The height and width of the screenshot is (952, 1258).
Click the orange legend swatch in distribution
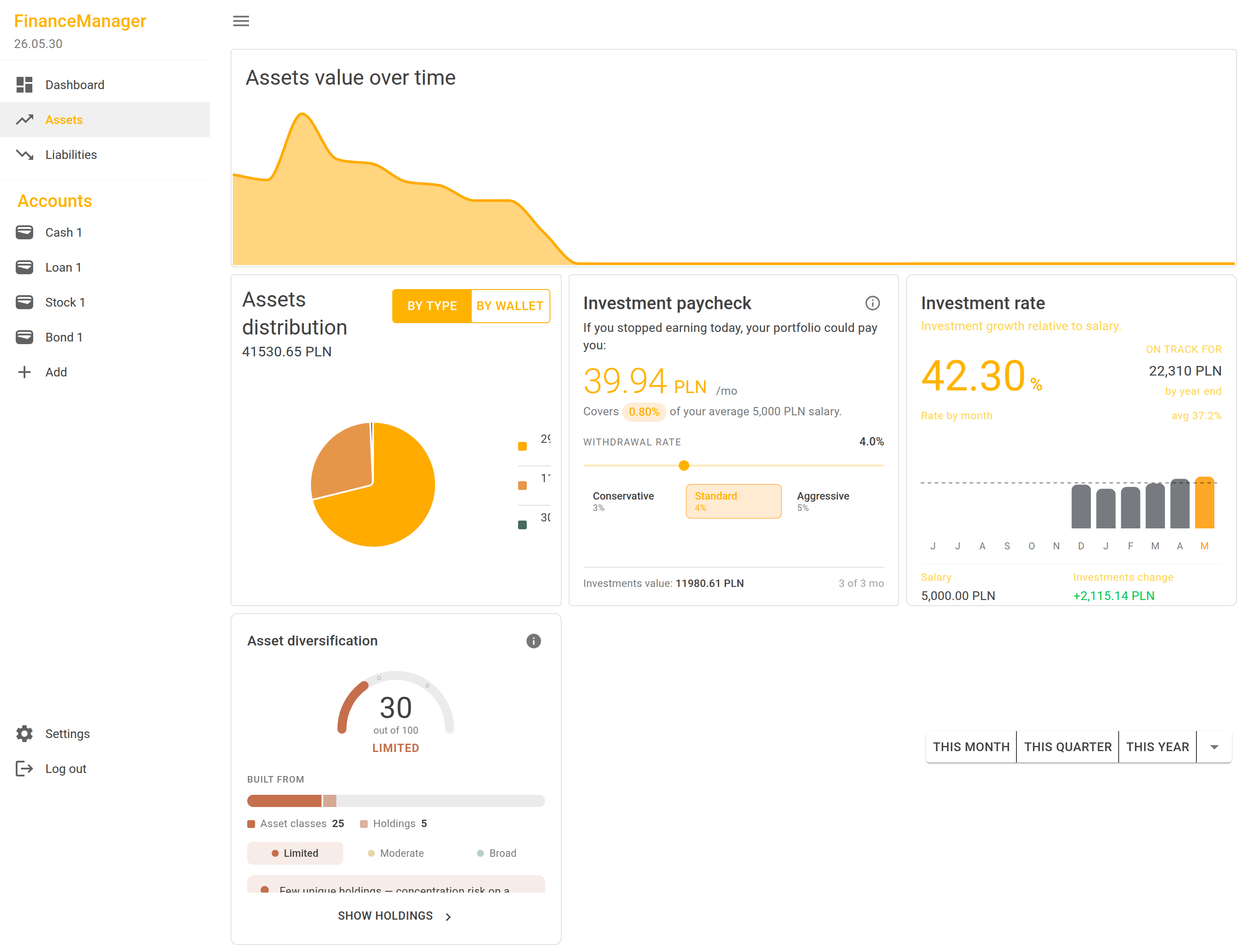tap(522, 446)
